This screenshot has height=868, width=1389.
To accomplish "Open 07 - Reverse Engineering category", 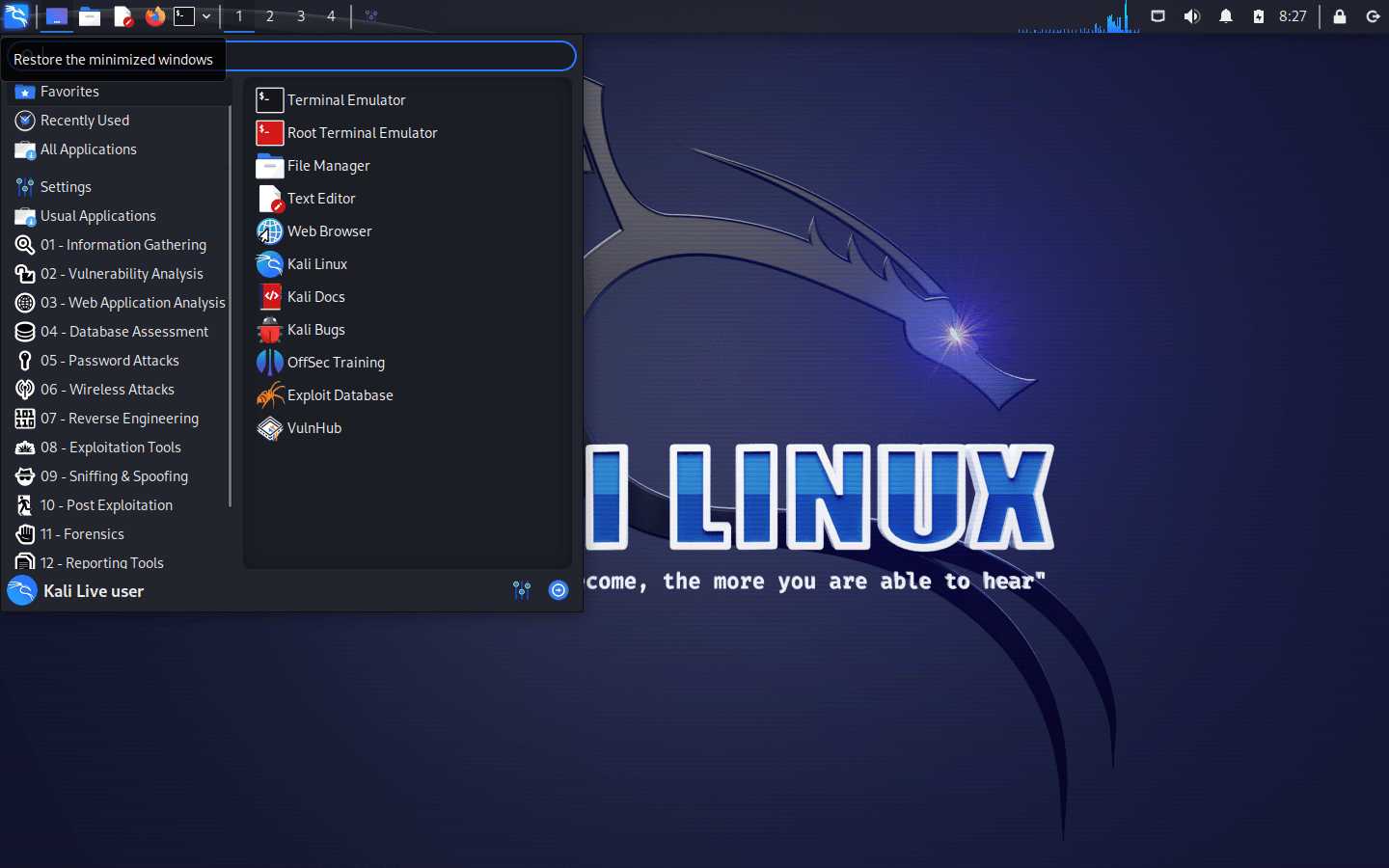I will click(119, 419).
